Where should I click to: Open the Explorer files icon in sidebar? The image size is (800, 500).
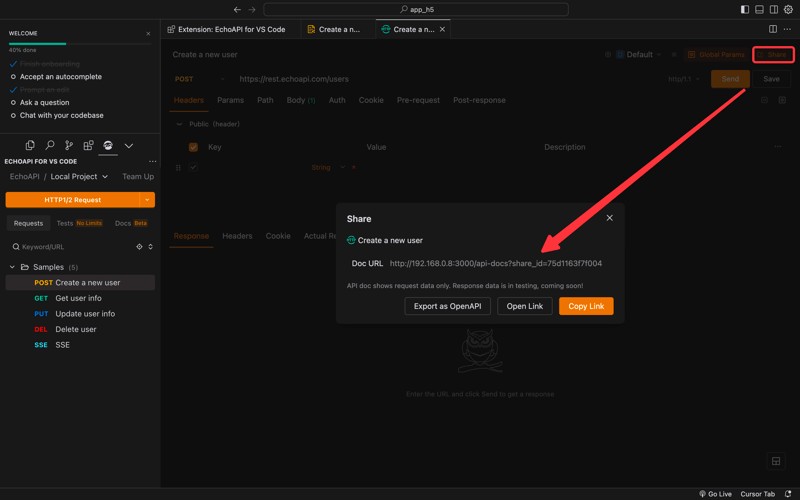point(30,145)
